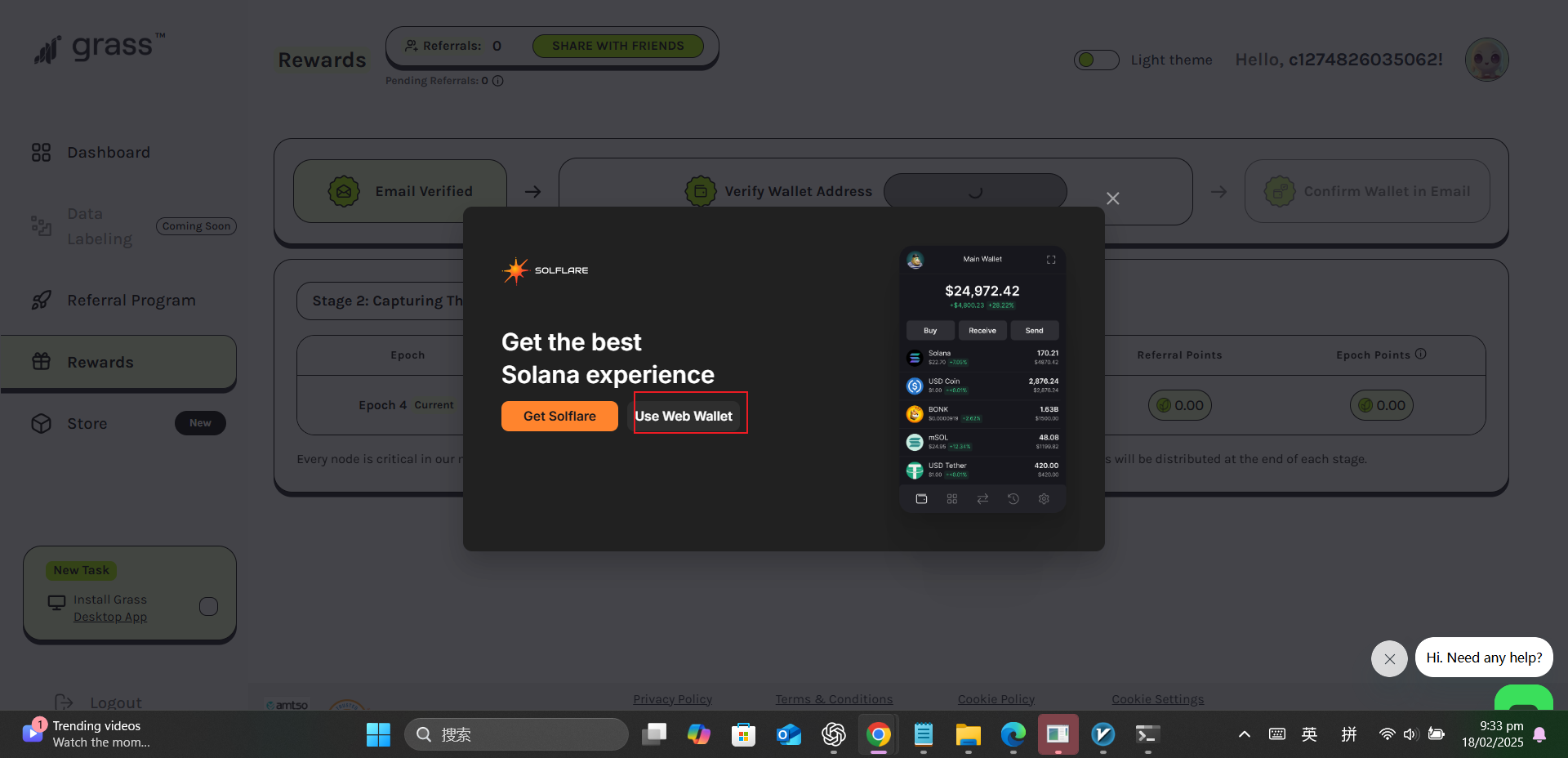This screenshot has width=1568, height=758.
Task: Click Pending Referrals info icon
Action: tap(498, 81)
